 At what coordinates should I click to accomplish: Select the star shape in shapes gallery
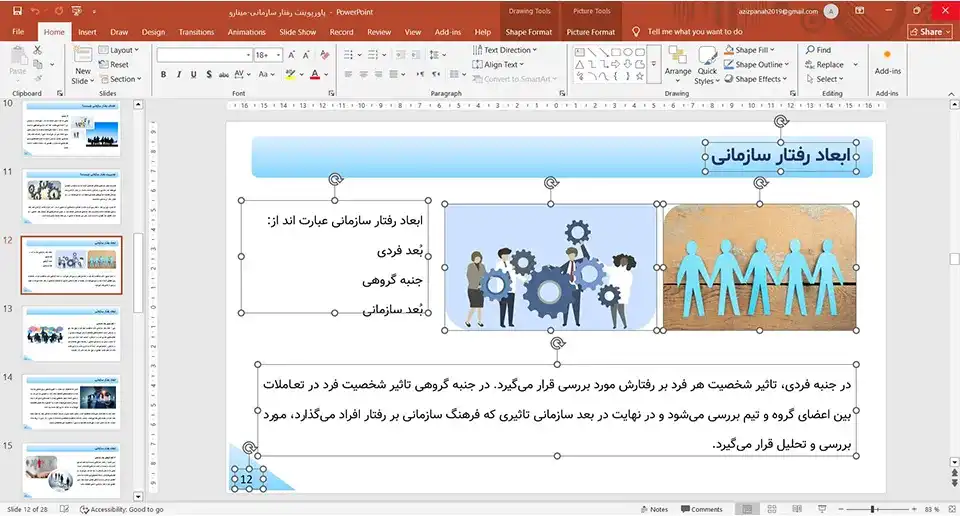click(x=639, y=77)
